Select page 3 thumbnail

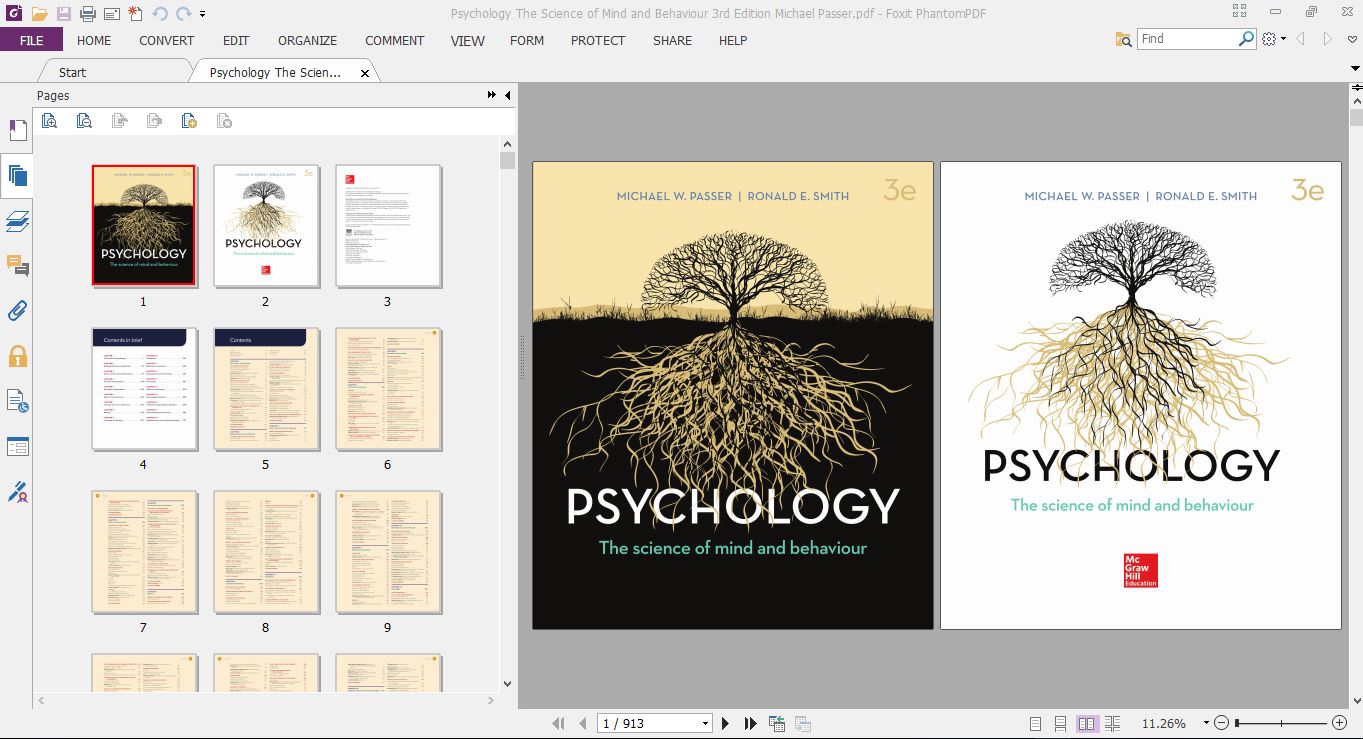coord(388,225)
